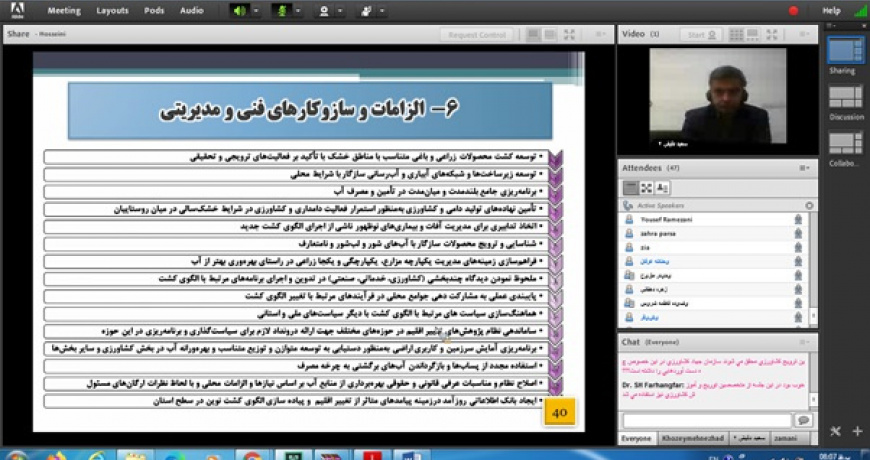
Task: Select second share pod view mode icon
Action: 550,34
